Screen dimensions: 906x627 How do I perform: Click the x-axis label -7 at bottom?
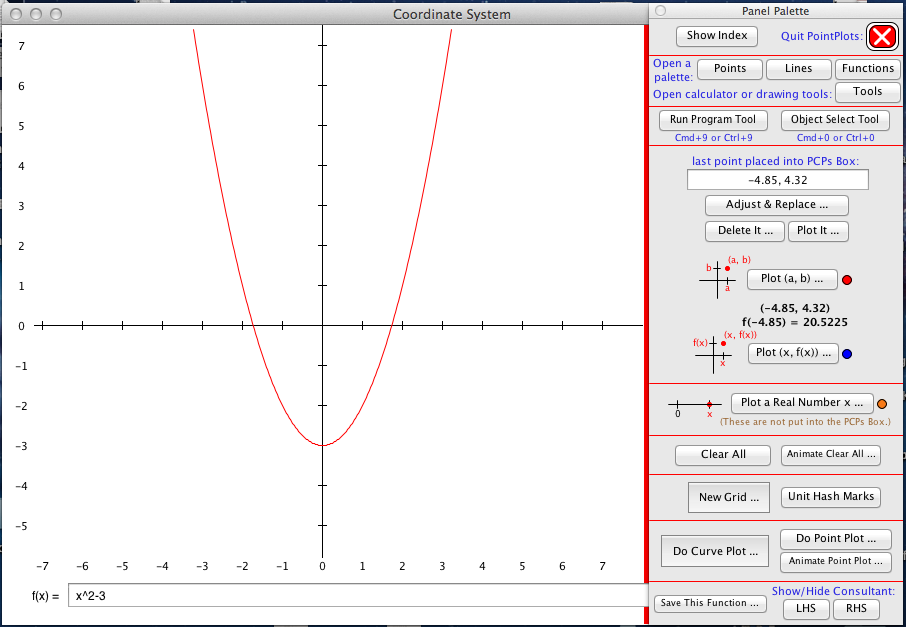[x=42, y=566]
